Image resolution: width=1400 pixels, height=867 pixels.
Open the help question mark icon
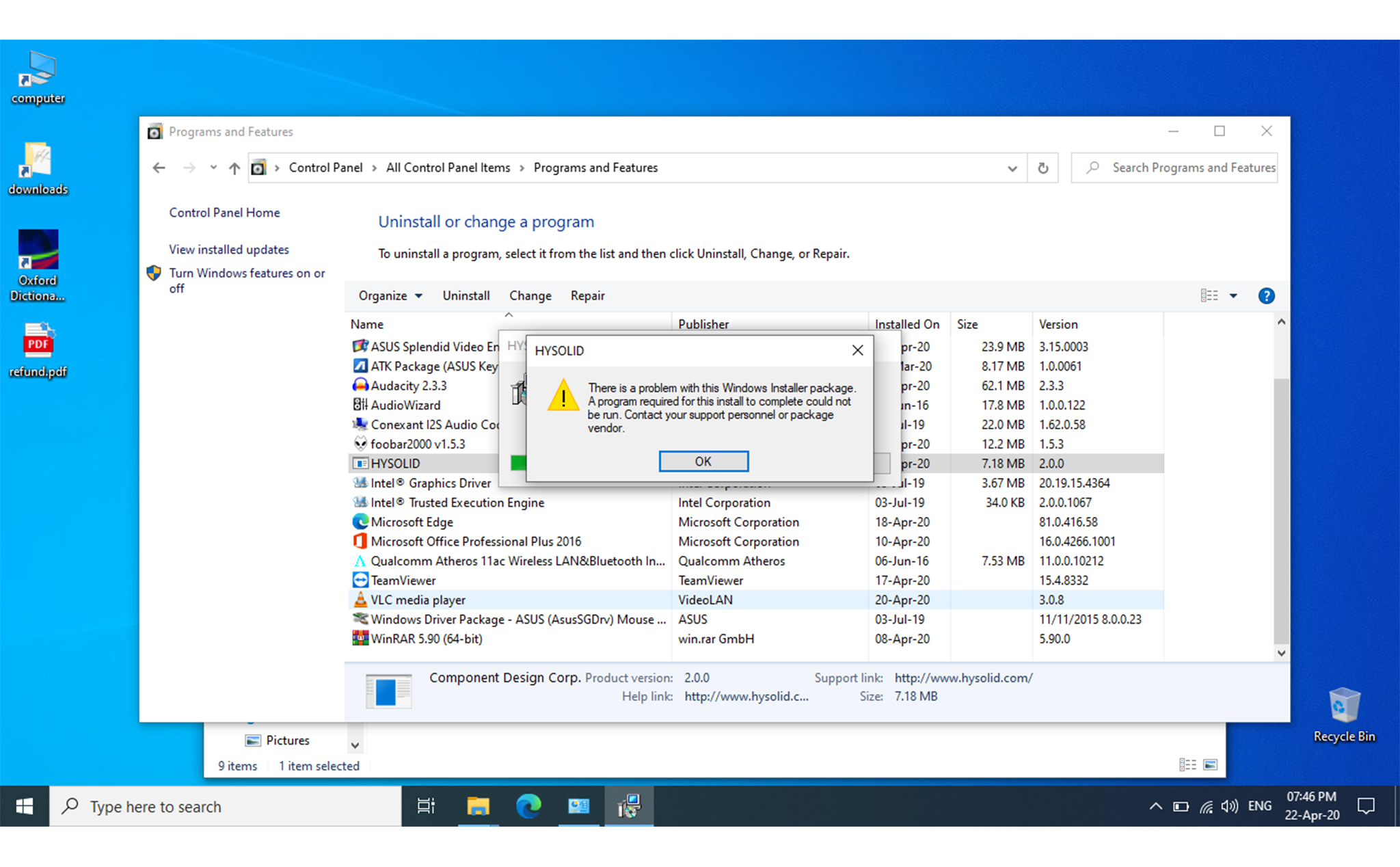pos(1265,296)
